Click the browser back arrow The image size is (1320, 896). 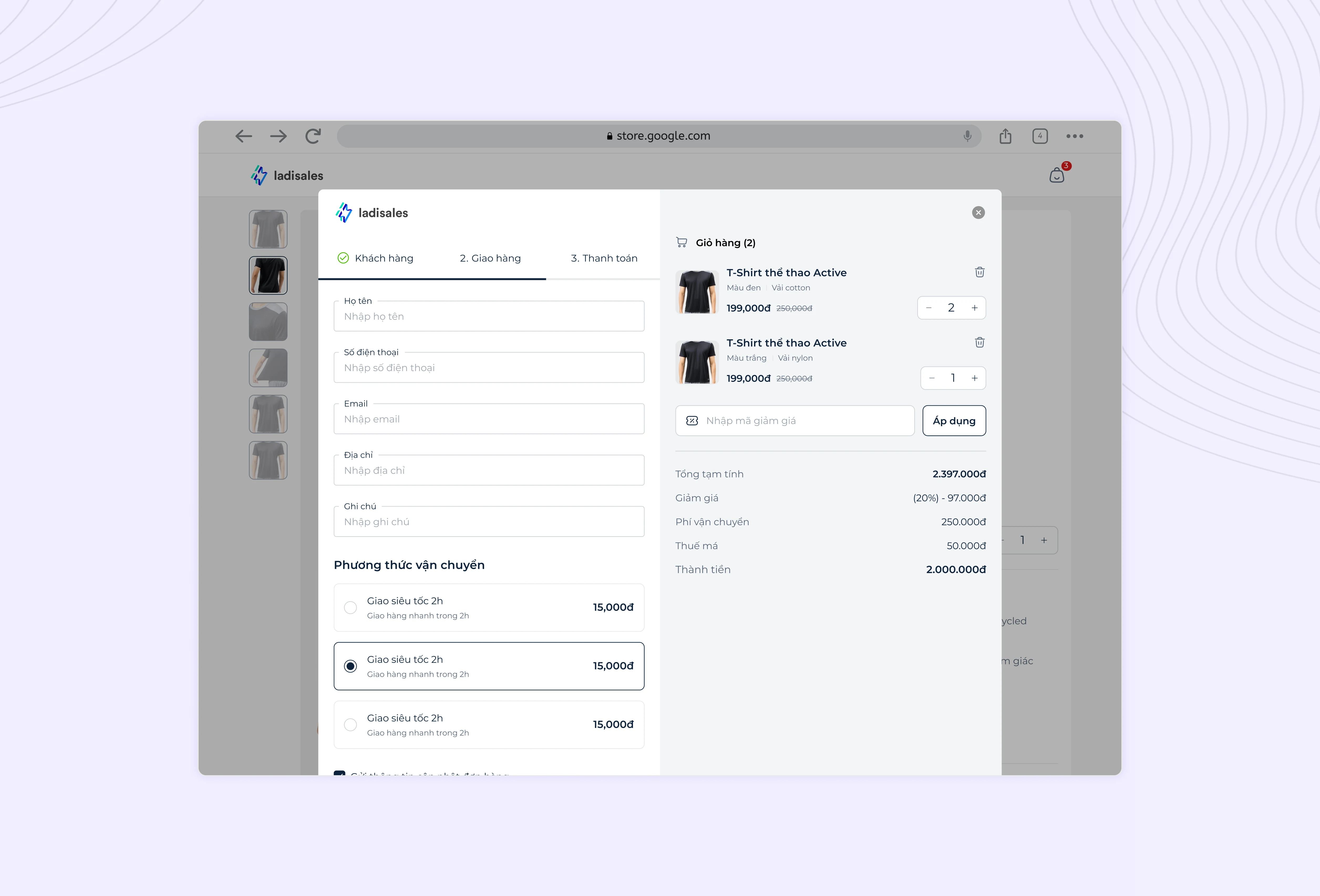(244, 136)
